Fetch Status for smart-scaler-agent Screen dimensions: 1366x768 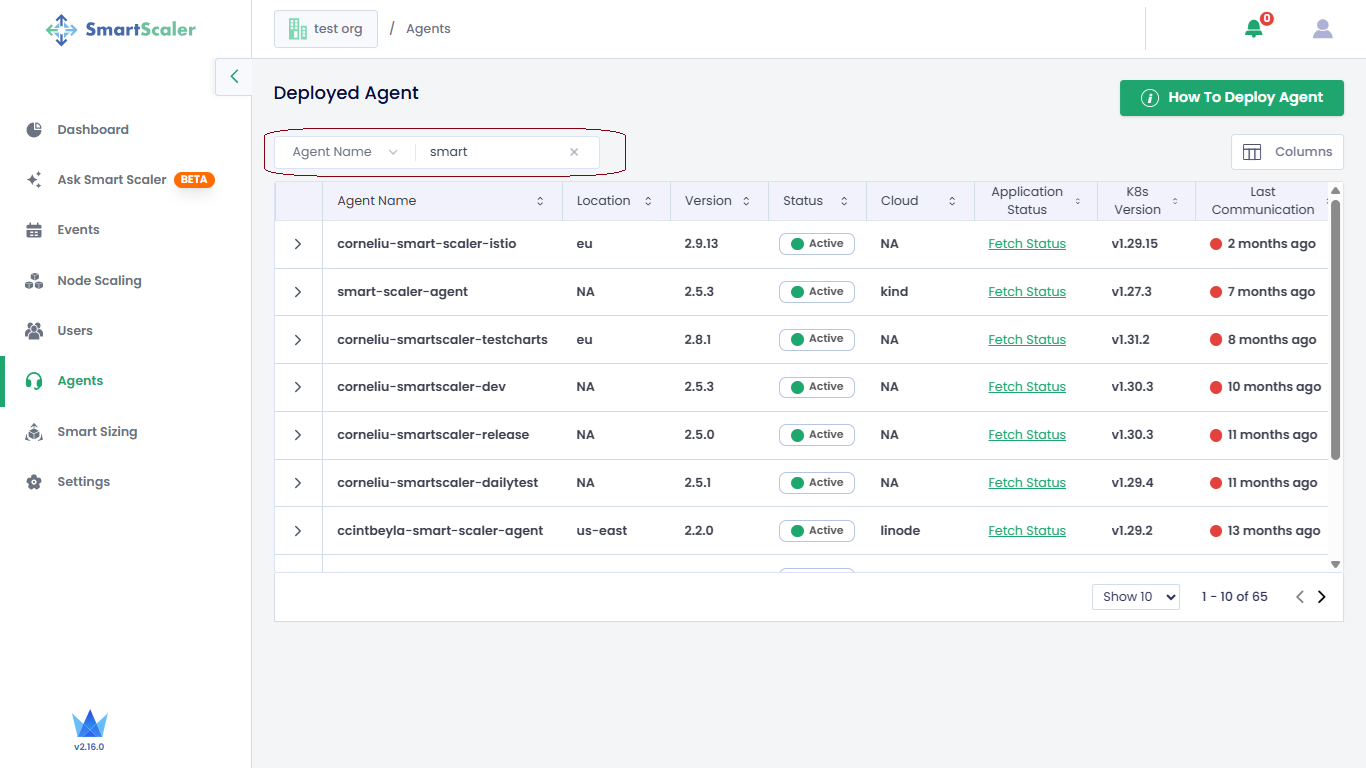1027,292
